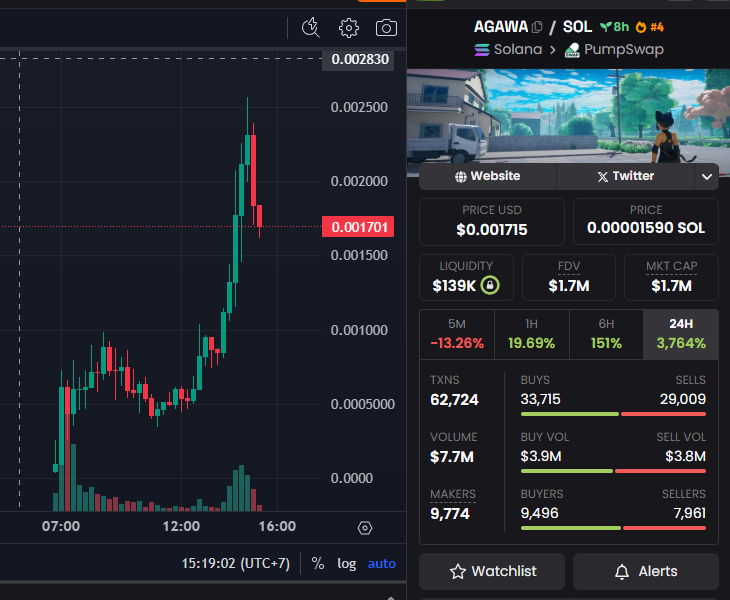Viewport: 730px width, 600px height.
Task: Click the MKT CAP $1.7M box
Action: pos(671,277)
